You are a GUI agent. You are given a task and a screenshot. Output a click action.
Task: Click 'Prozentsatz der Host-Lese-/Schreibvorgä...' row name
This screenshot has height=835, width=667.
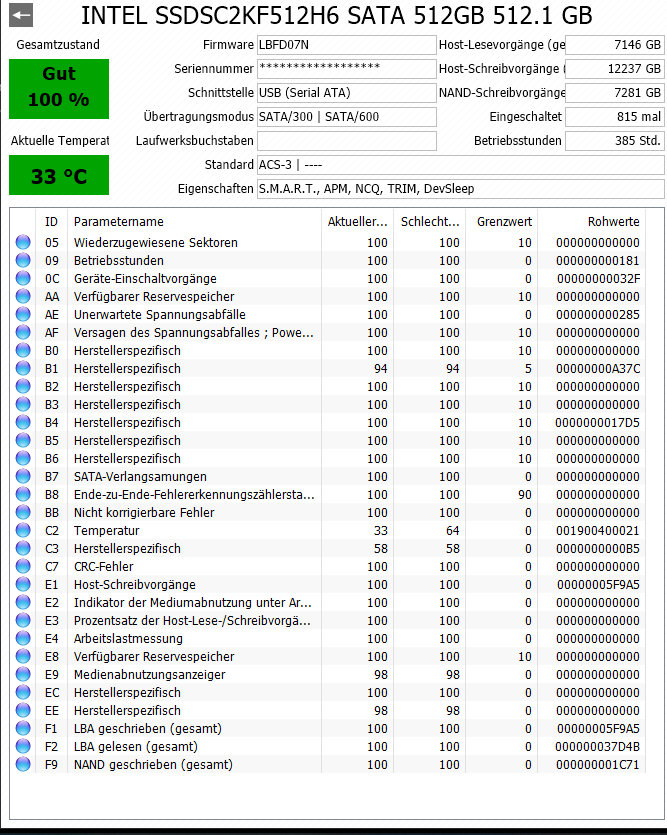192,620
